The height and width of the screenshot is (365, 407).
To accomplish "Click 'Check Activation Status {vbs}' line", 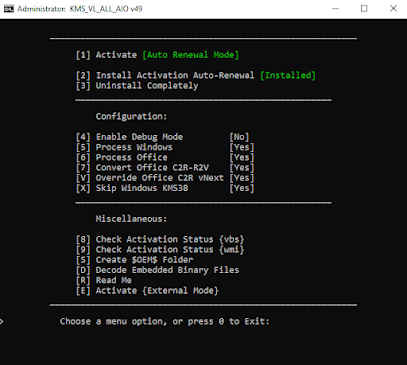I will tap(160, 239).
